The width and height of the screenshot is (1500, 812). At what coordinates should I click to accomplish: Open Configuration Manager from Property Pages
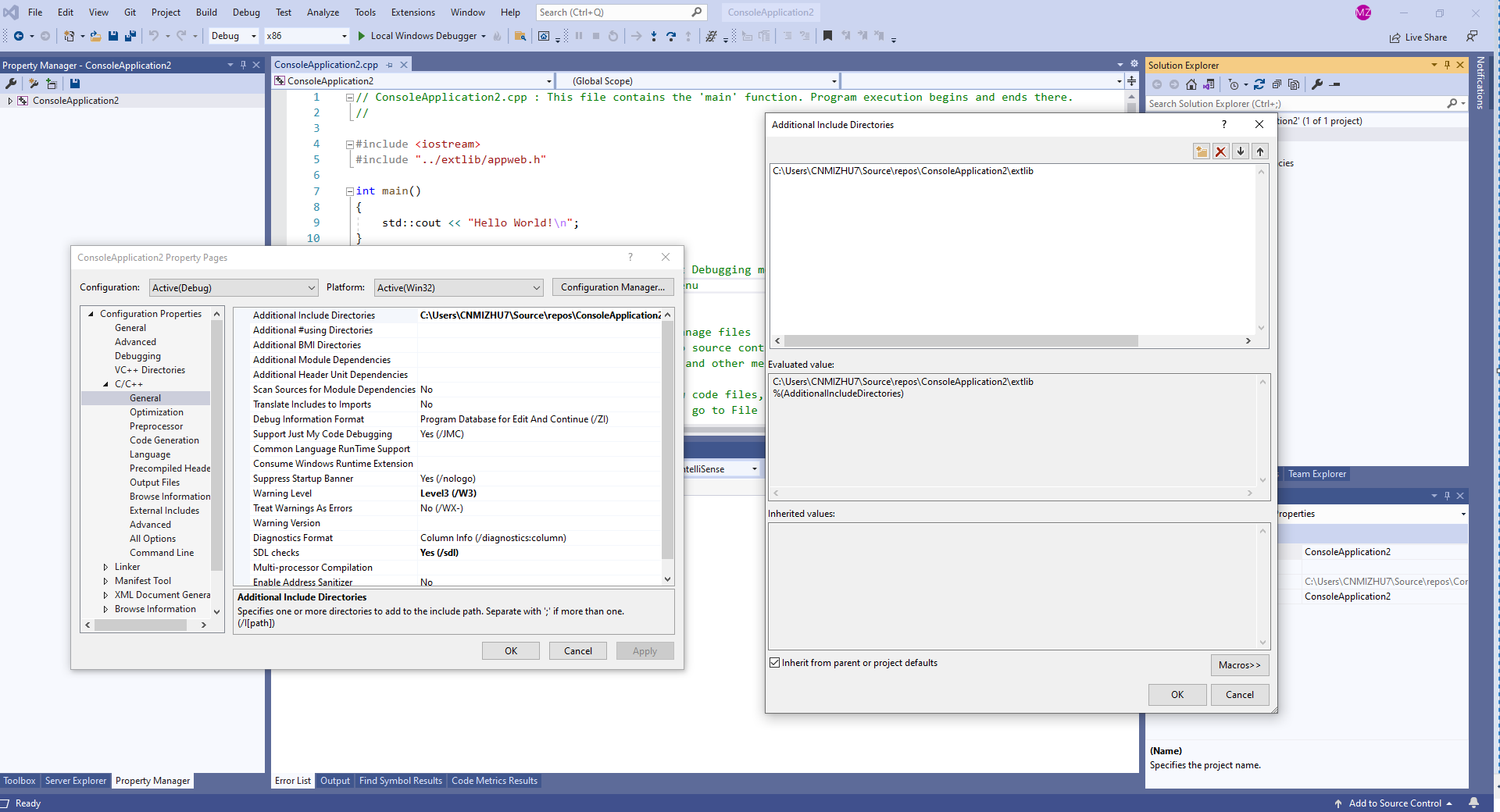pos(612,287)
